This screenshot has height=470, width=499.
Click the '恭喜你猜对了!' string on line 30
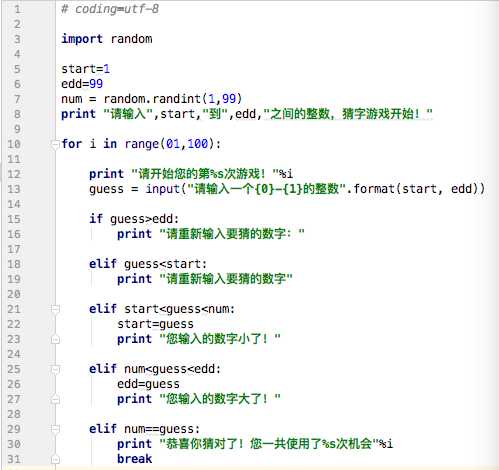tap(269, 444)
